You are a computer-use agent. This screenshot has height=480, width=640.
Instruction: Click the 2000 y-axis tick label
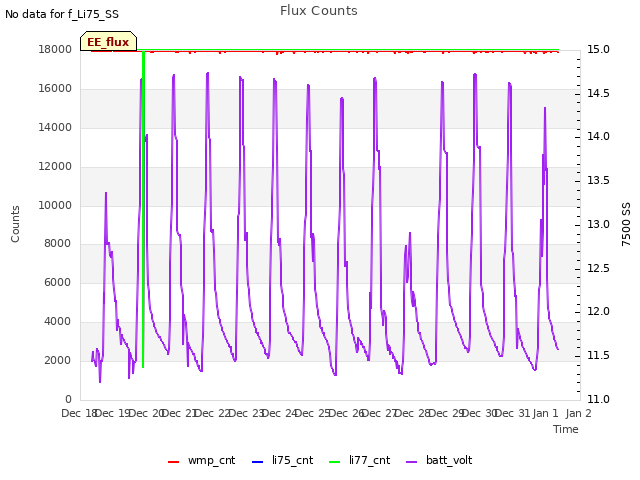58,360
